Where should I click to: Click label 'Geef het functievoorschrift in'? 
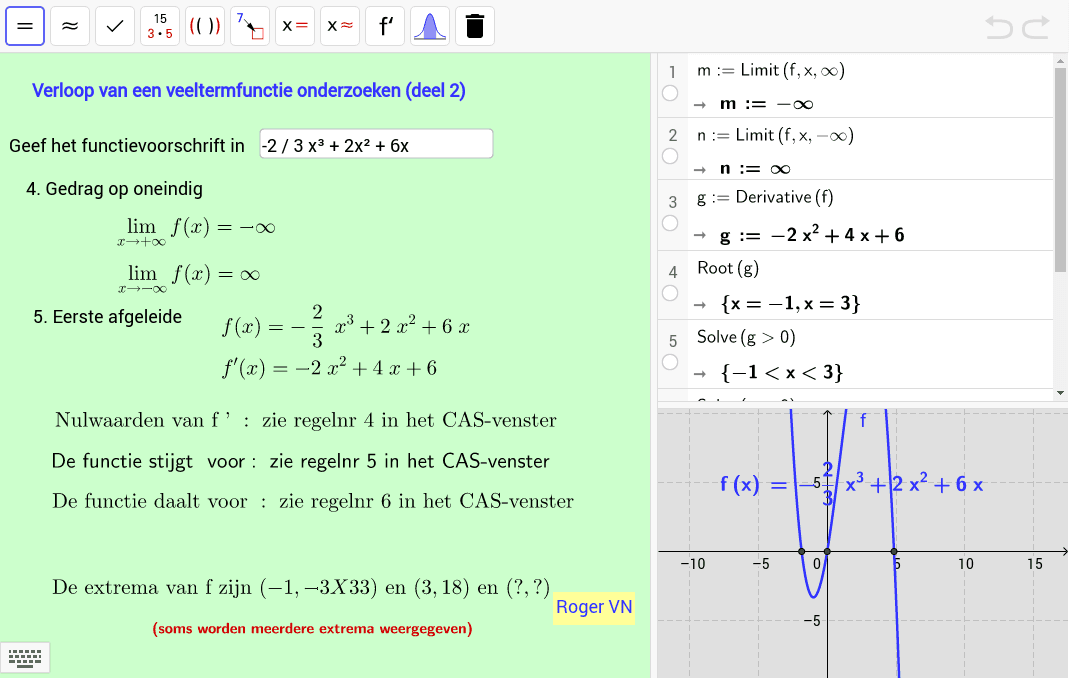click(127, 145)
